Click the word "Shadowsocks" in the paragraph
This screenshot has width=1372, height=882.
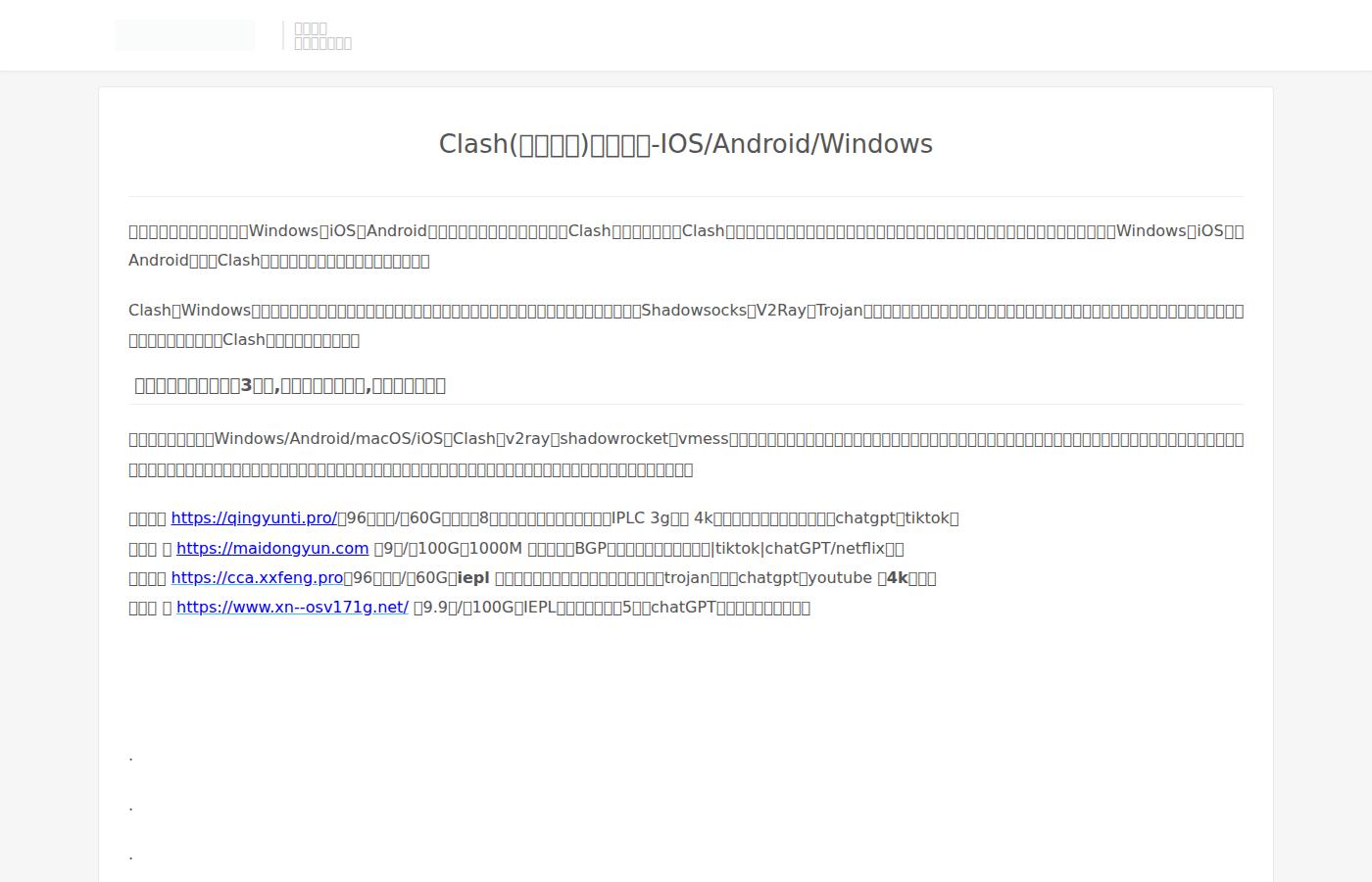694,311
